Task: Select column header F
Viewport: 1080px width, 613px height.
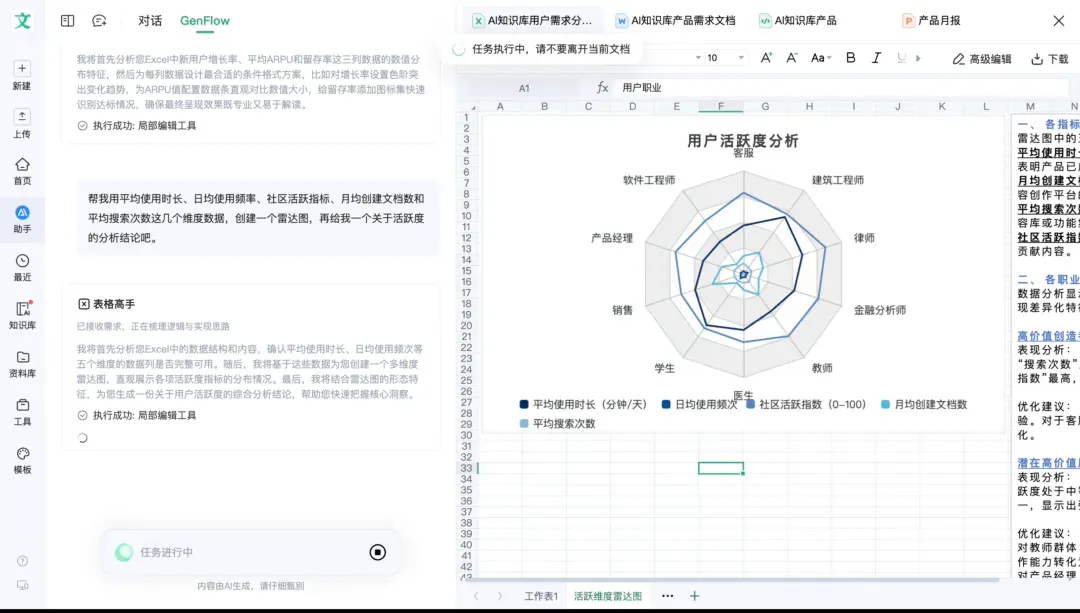Action: [720, 106]
